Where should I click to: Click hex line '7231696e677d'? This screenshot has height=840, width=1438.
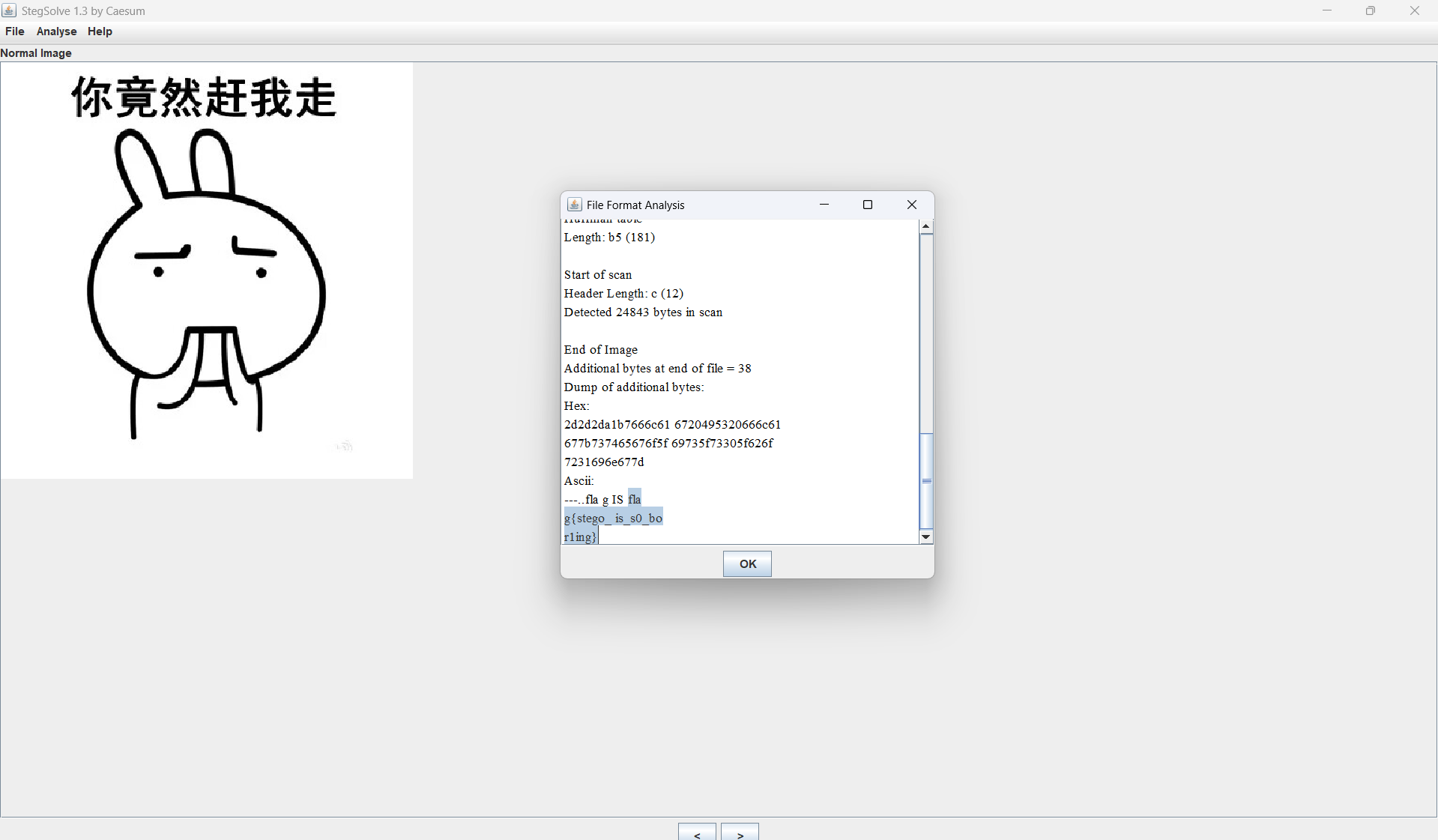(x=604, y=462)
